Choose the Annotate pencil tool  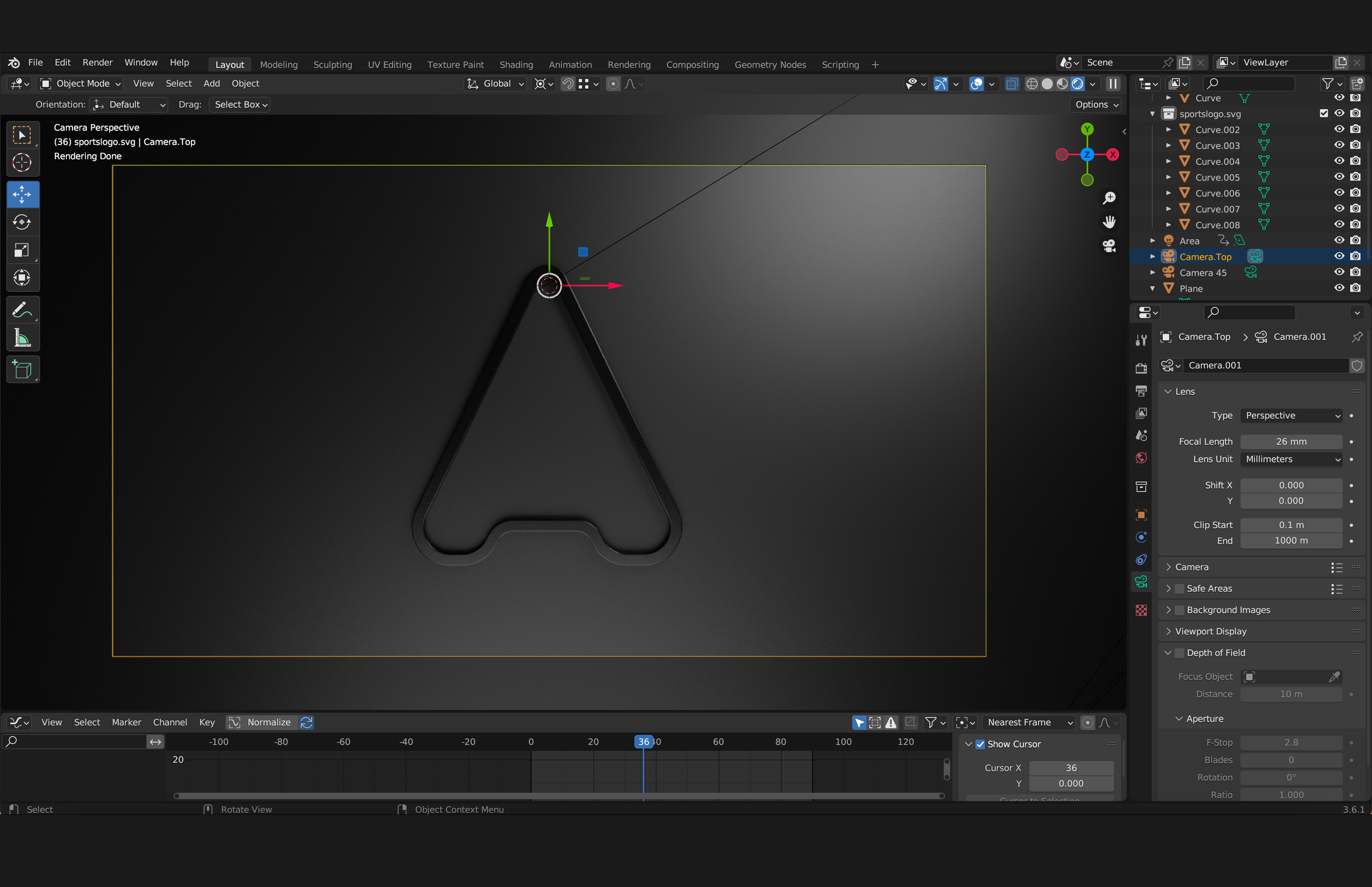tap(23, 310)
